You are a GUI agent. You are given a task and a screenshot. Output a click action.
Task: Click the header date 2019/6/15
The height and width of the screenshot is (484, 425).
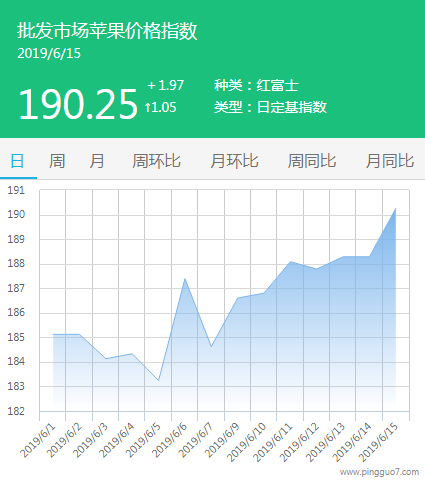tap(49, 53)
